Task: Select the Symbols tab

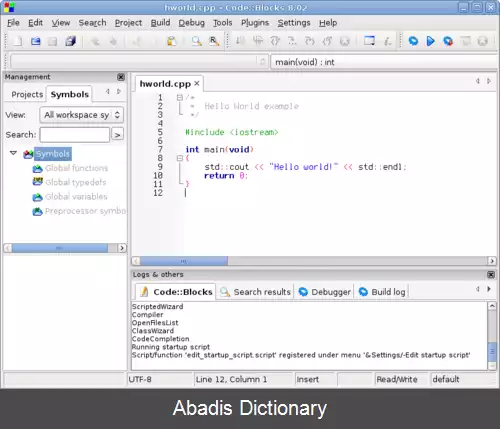Action: [x=70, y=94]
